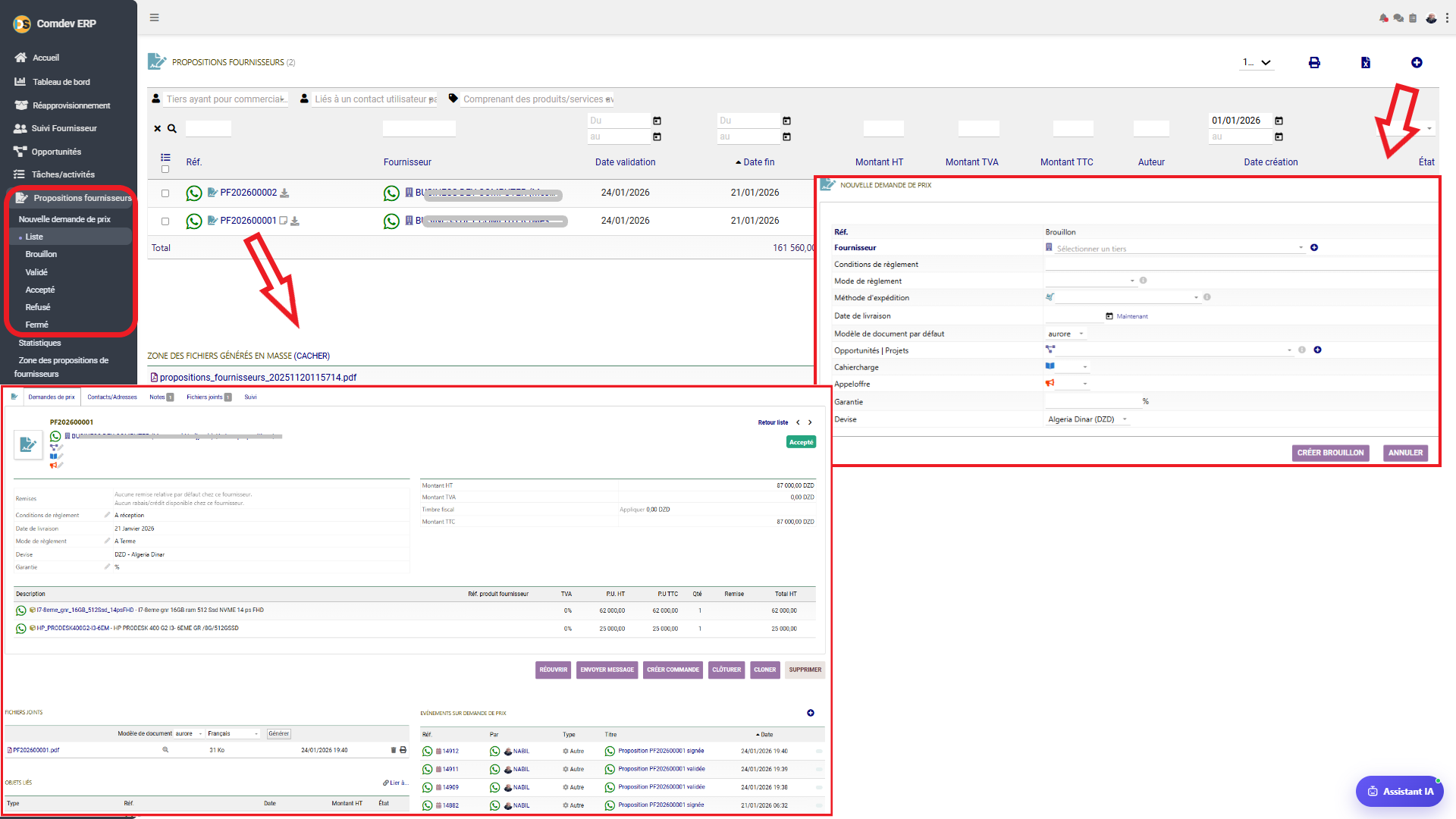Open Méthode d'expédition dropdown

(1127, 297)
